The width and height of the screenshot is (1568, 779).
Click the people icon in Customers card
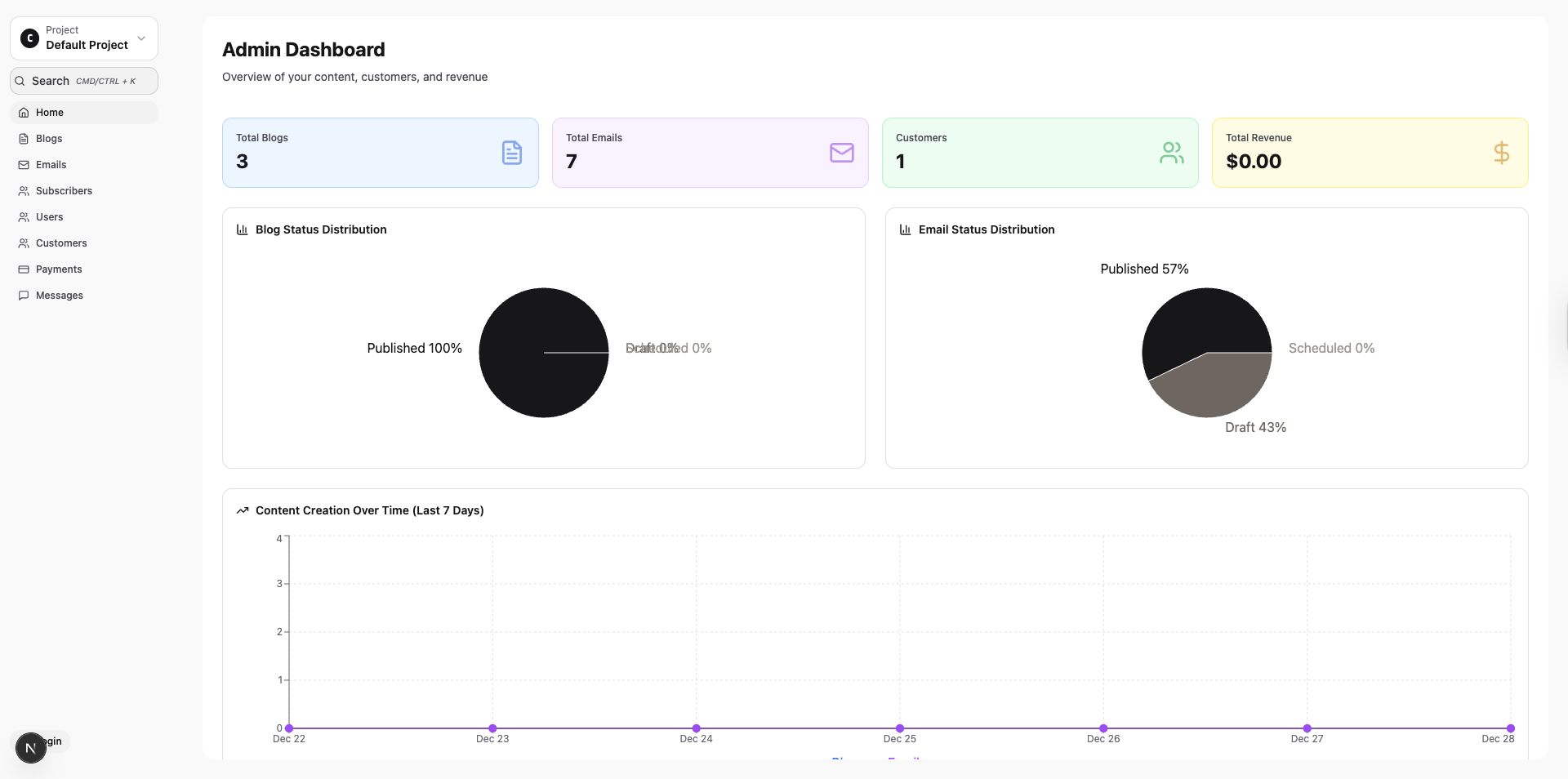coord(1172,153)
